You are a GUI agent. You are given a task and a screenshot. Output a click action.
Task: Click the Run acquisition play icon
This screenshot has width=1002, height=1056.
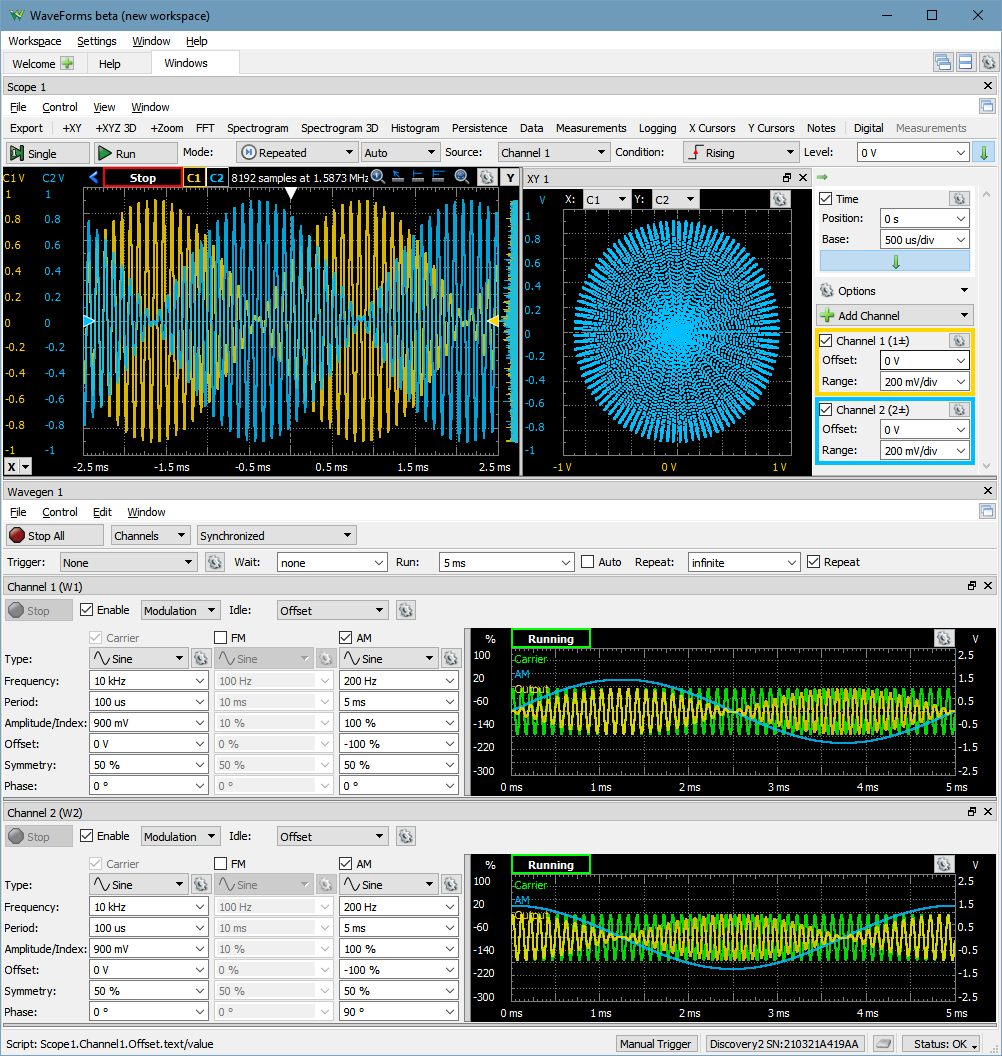tap(104, 153)
